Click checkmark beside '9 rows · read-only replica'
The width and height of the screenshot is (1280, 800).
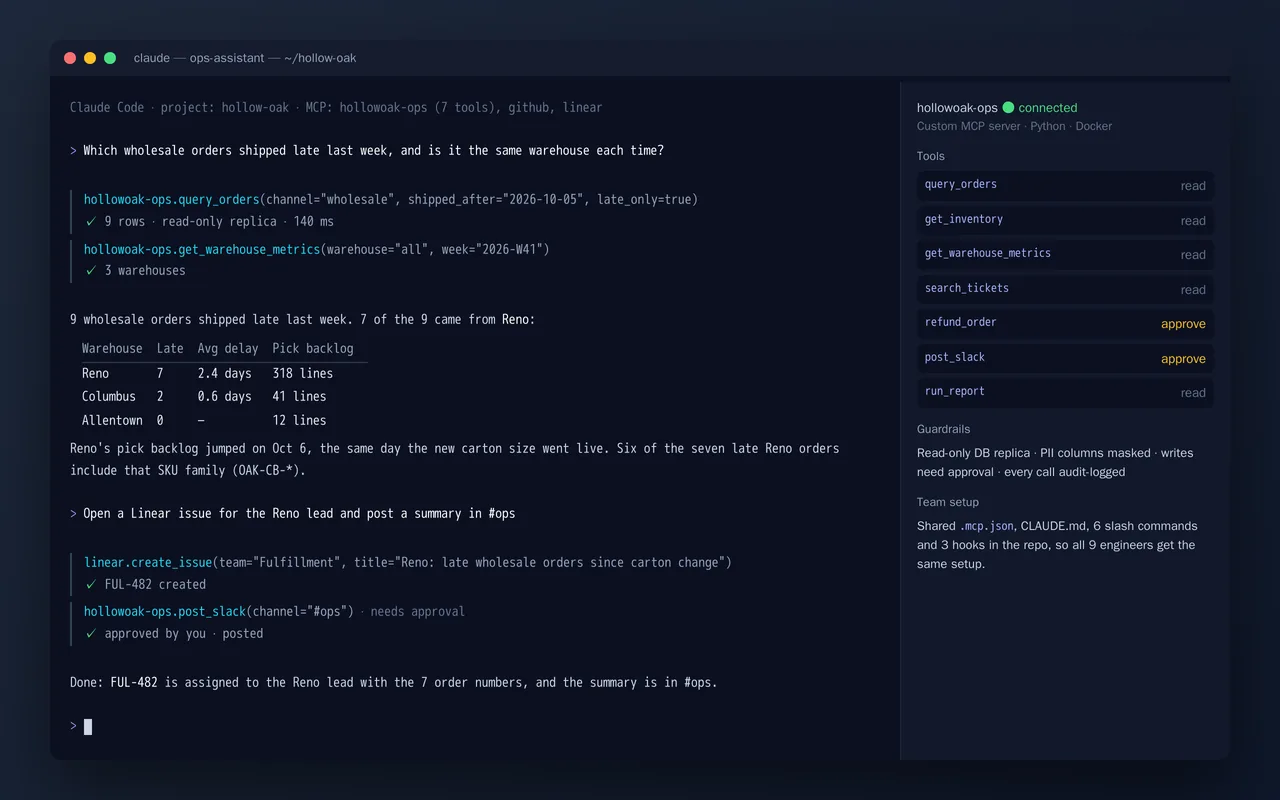click(91, 222)
